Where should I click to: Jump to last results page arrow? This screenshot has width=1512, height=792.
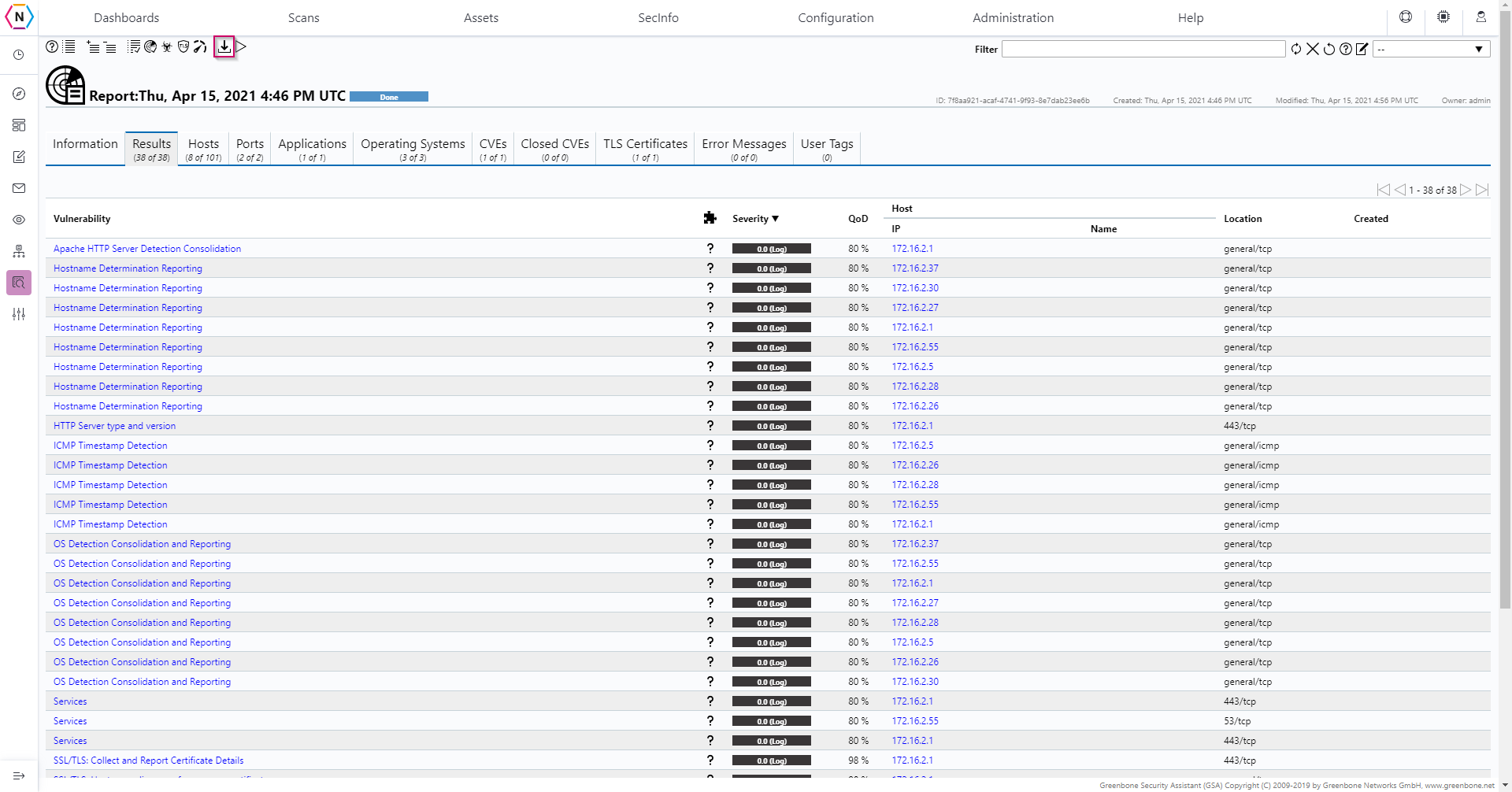1482,190
